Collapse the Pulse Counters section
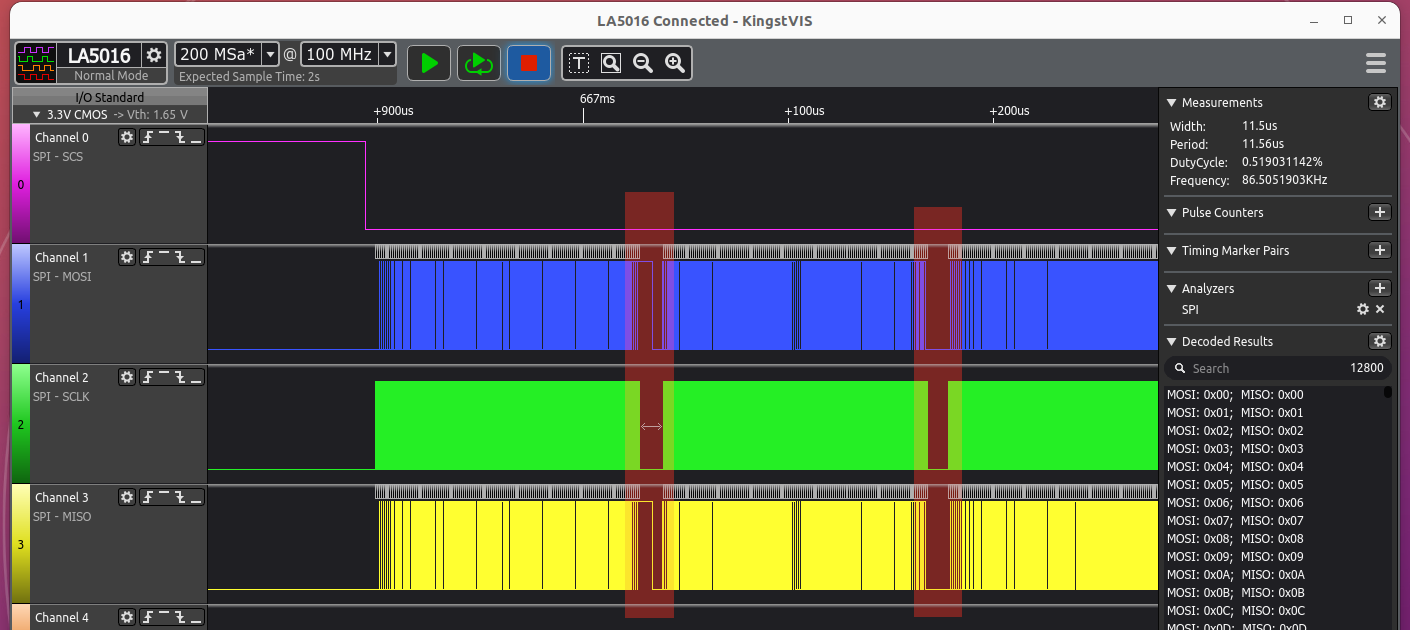Viewport: 1410px width, 630px height. (1171, 212)
